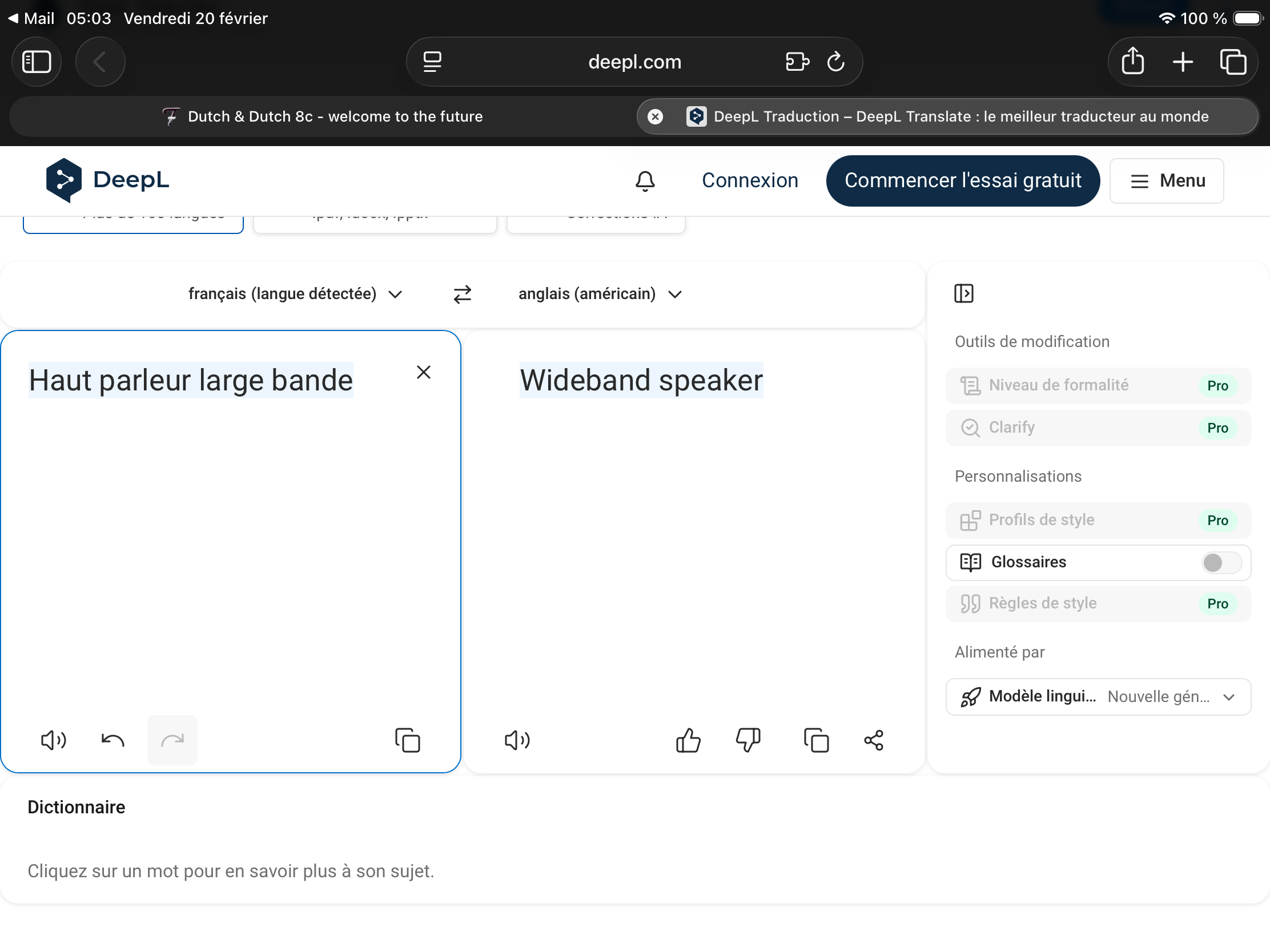Undo the last source text edit
This screenshot has height=952, width=1270.
pos(112,740)
